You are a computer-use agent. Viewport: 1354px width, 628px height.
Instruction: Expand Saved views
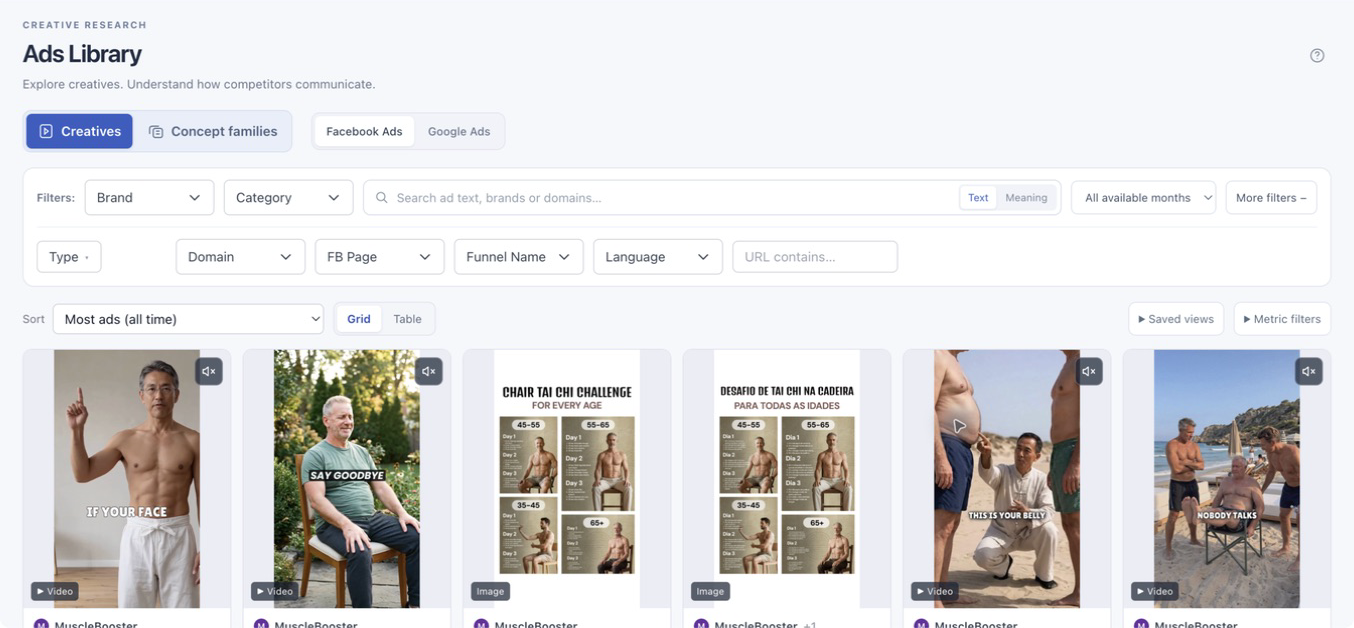pyautogui.click(x=1176, y=319)
